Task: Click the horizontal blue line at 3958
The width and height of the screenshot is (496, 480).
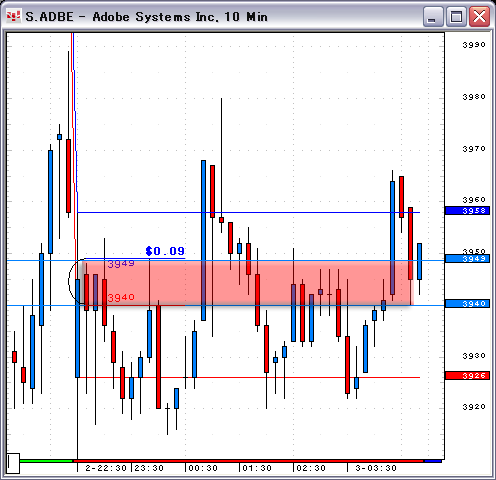Action: (x=248, y=212)
